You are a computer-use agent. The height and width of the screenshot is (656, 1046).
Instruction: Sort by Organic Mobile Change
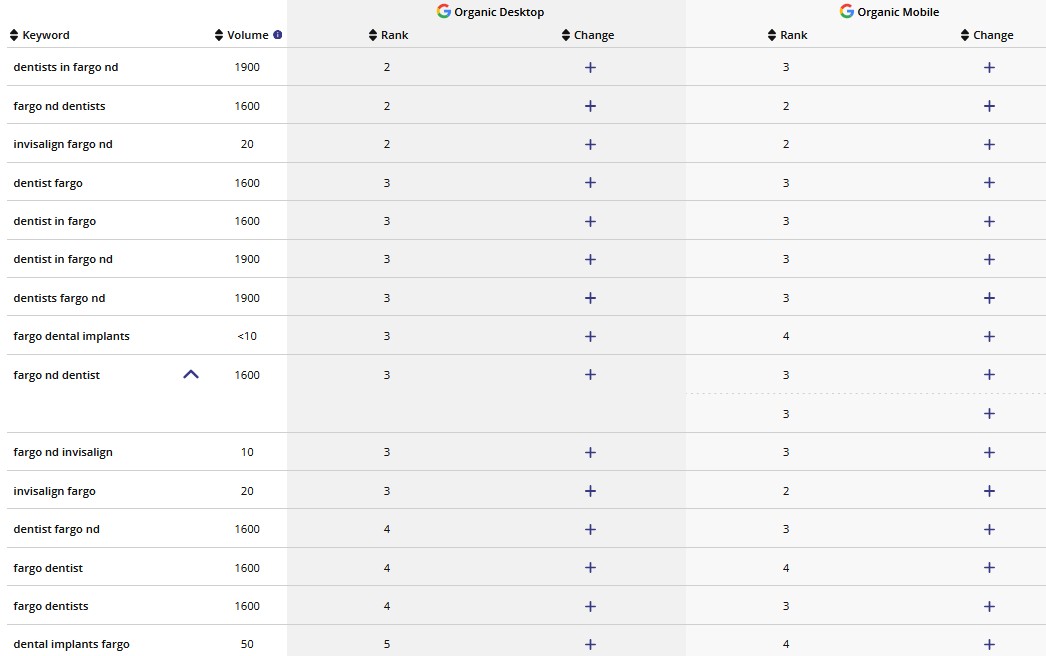(987, 35)
